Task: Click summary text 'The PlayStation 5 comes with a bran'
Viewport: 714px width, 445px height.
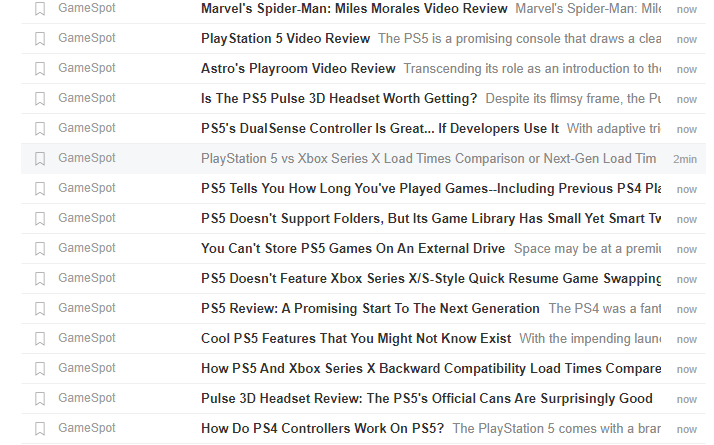Action: [x=556, y=430]
